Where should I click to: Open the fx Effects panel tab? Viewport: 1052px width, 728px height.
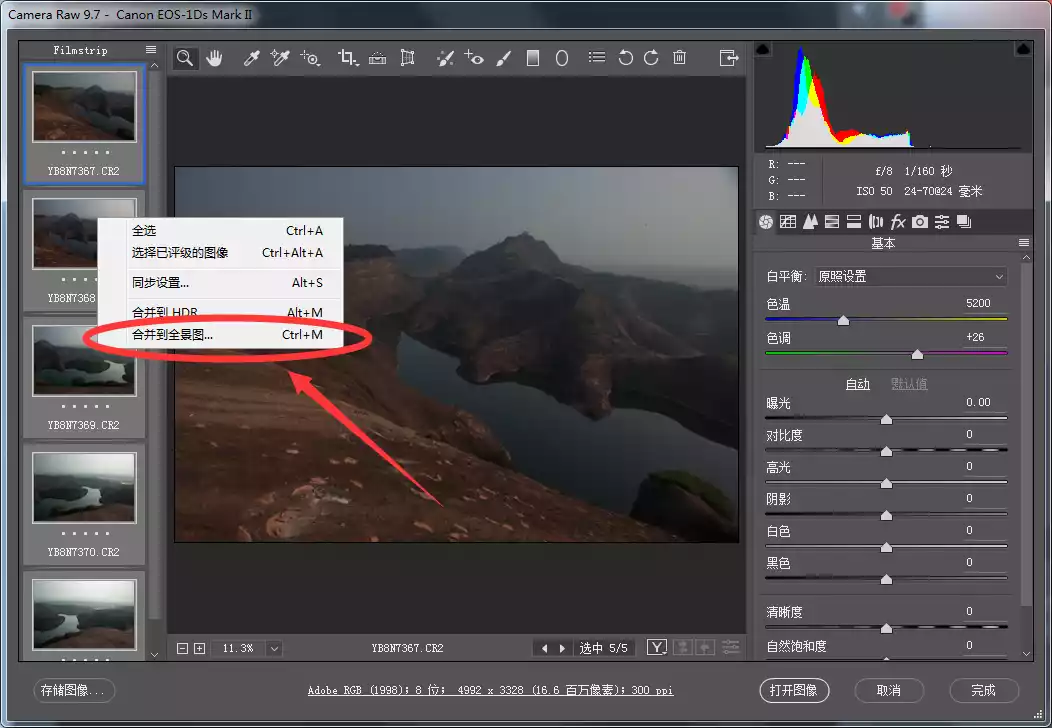click(898, 222)
